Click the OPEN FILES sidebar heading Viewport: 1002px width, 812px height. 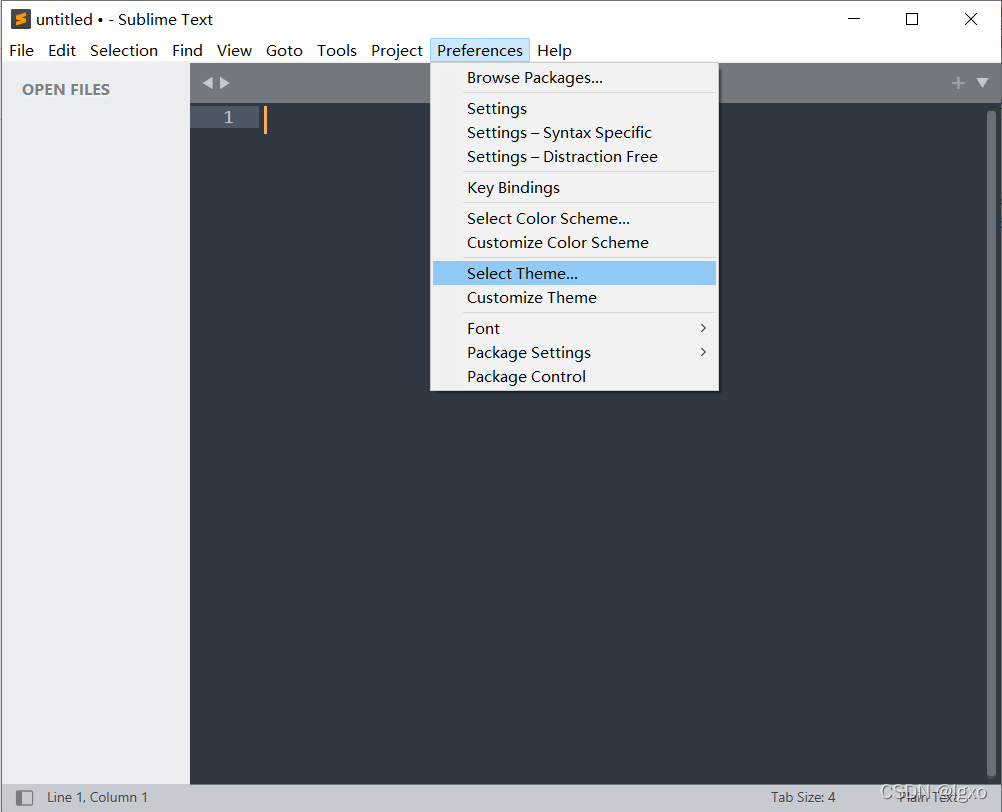tap(66, 89)
